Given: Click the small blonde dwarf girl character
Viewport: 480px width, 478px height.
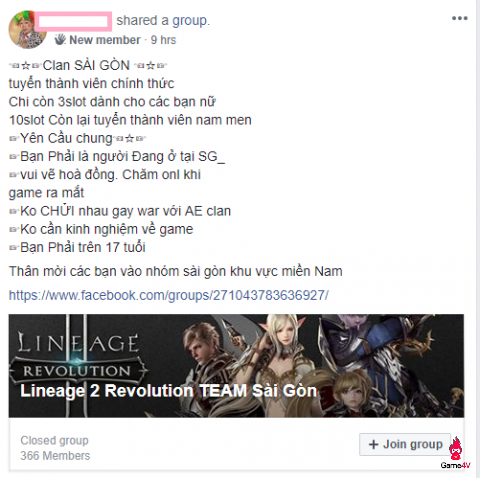Looking at the screenshot, I should point(352,393).
